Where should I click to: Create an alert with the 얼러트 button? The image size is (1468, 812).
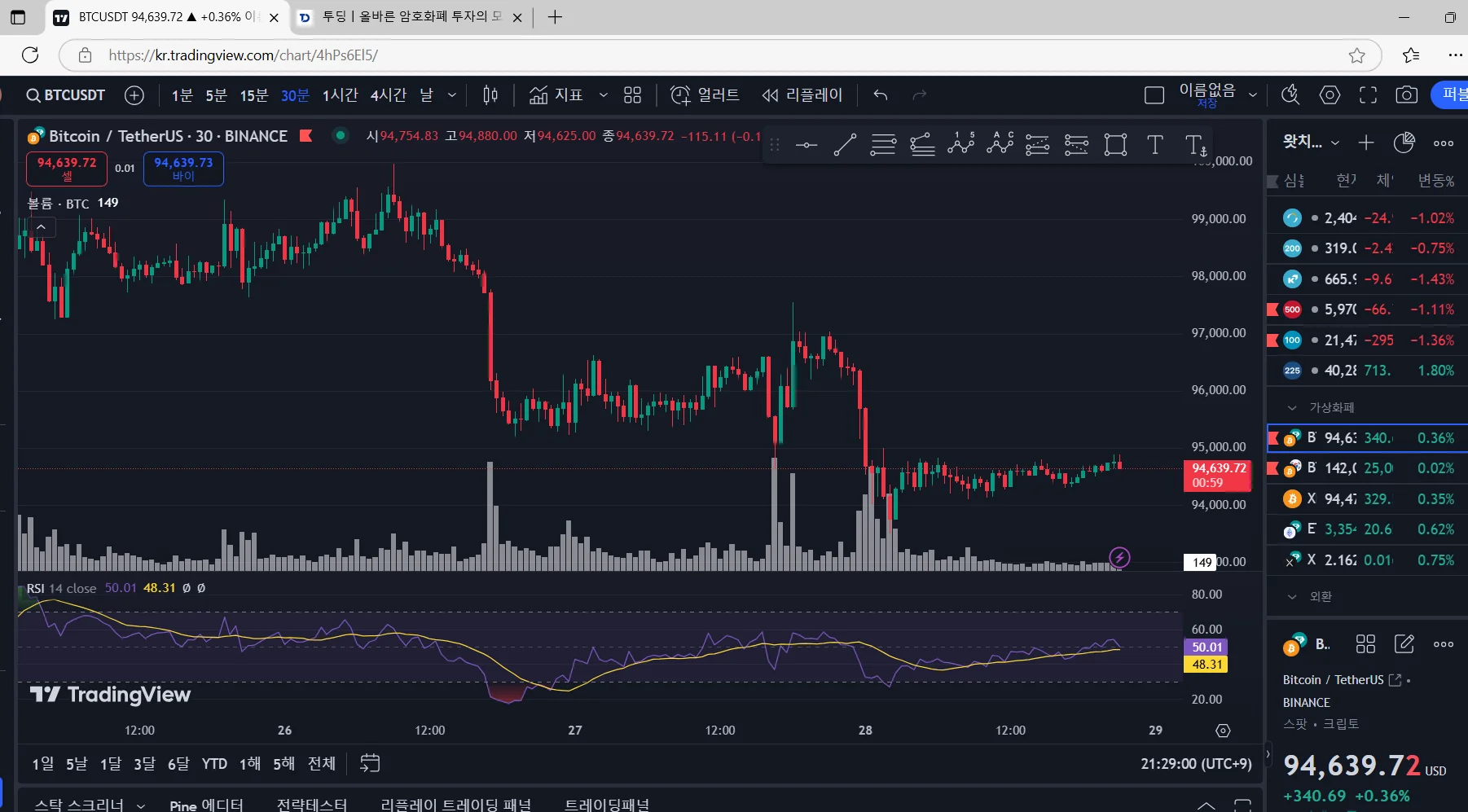tap(705, 95)
